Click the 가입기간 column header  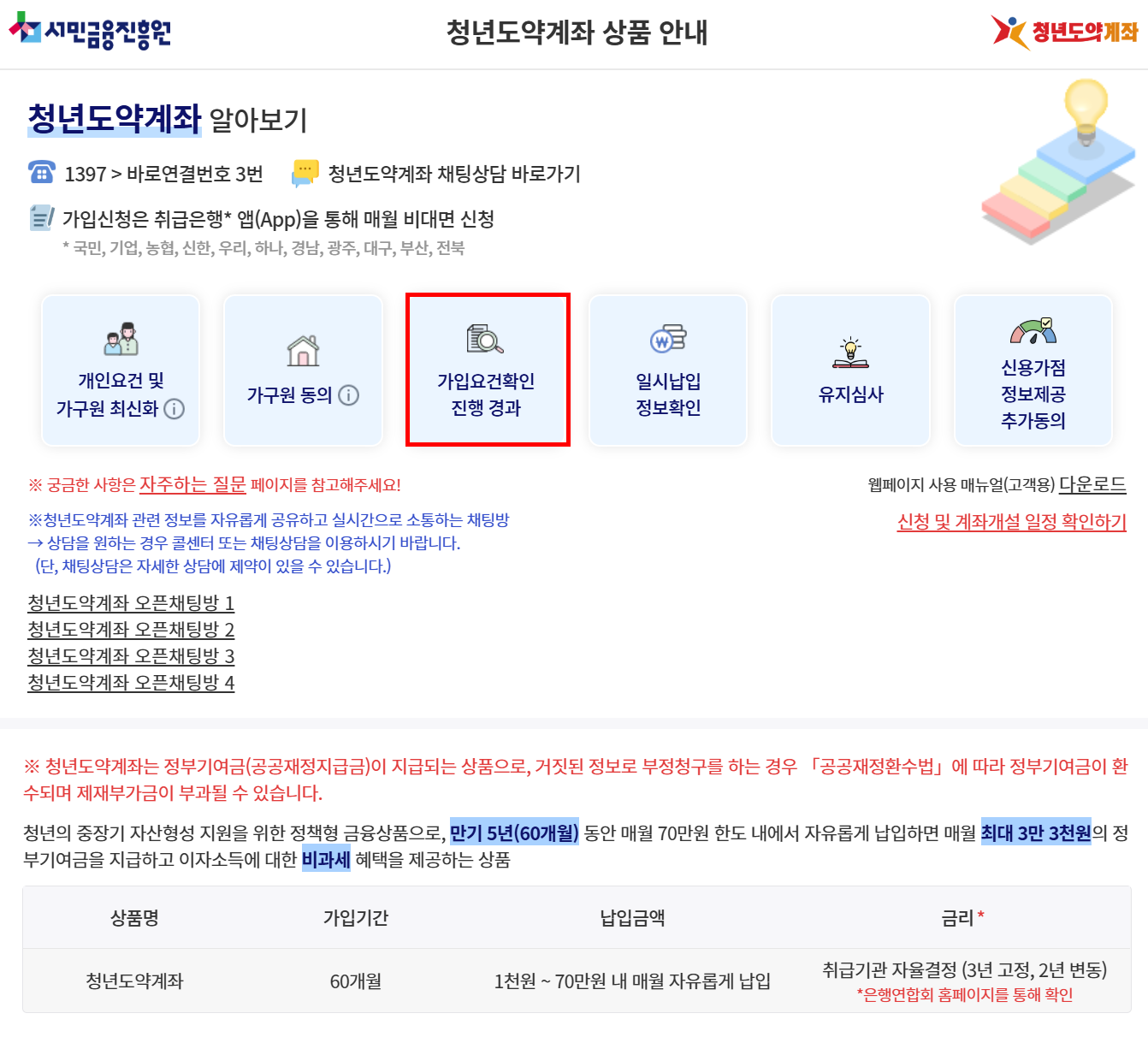coord(356,918)
